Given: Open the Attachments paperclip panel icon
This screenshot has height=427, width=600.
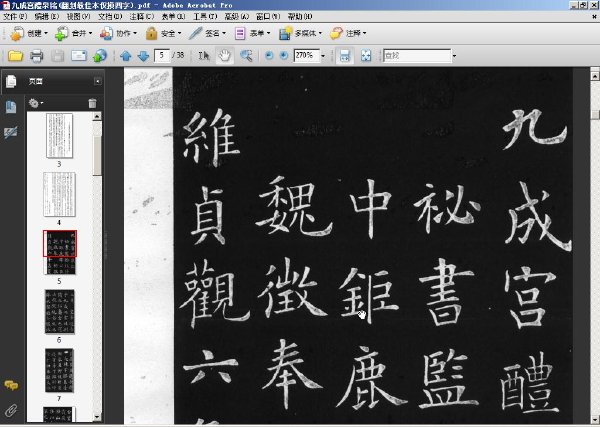Looking at the screenshot, I should pos(11,410).
